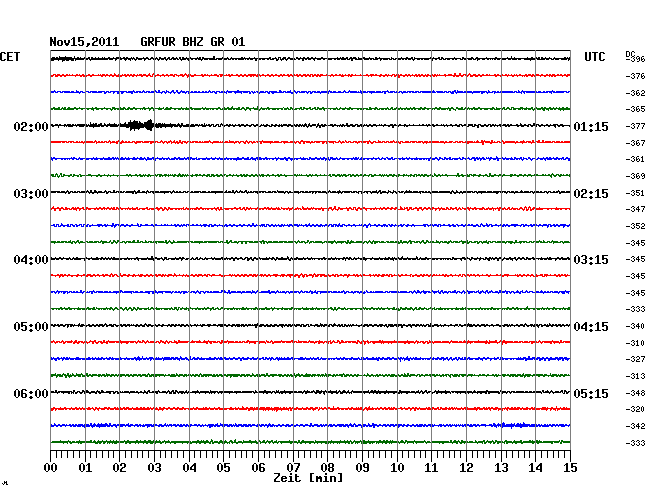Click the CET timezone label
Viewport: 650px width, 494px height.
point(10,57)
